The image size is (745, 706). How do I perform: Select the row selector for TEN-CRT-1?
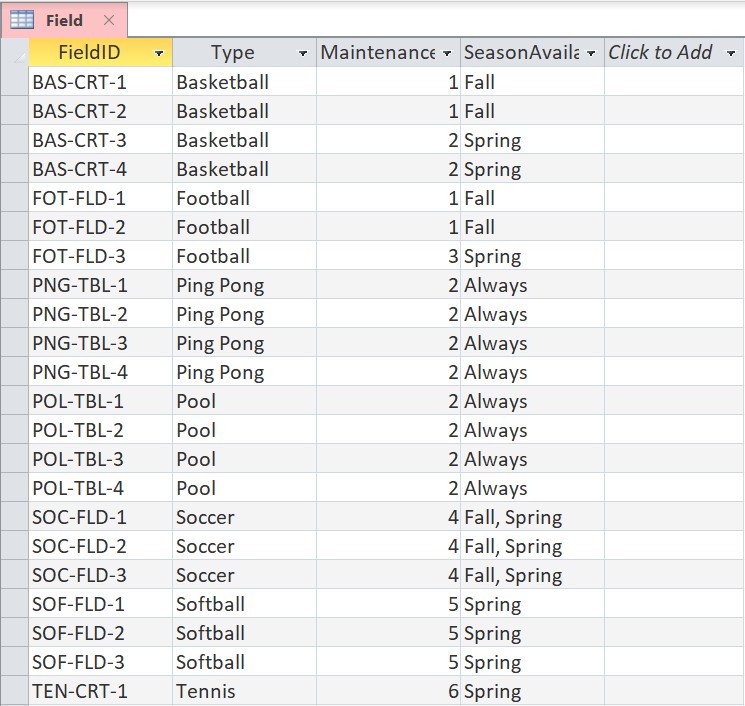tap(15, 691)
